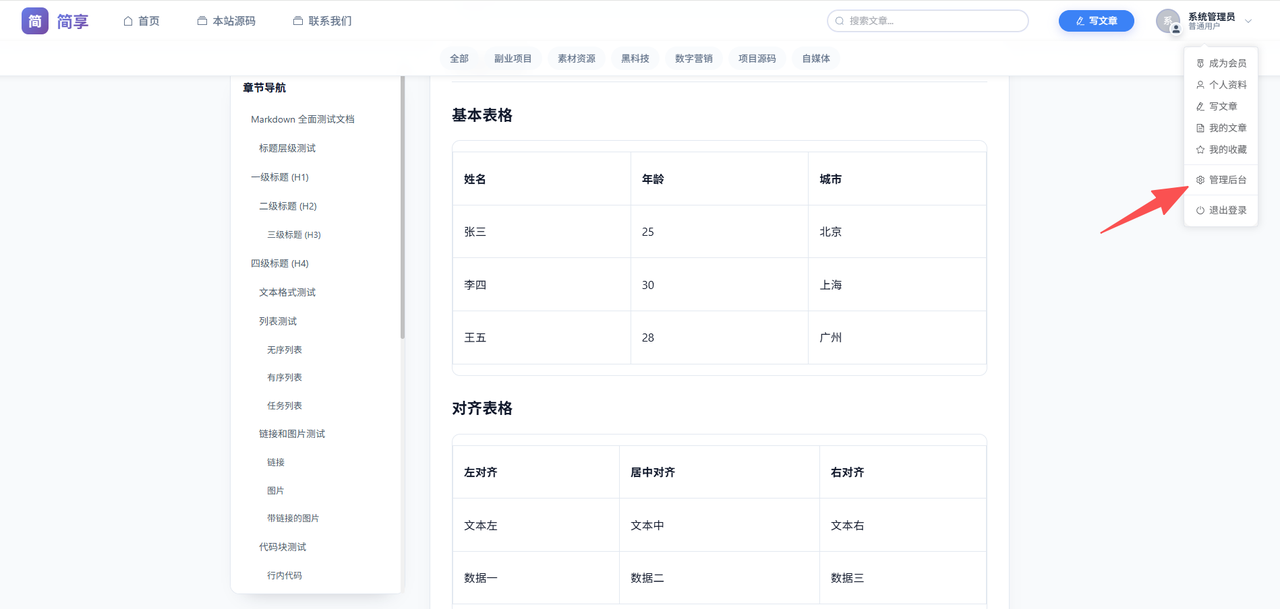
Task: Click the power icon next to 退出登录
Action: click(1198, 209)
